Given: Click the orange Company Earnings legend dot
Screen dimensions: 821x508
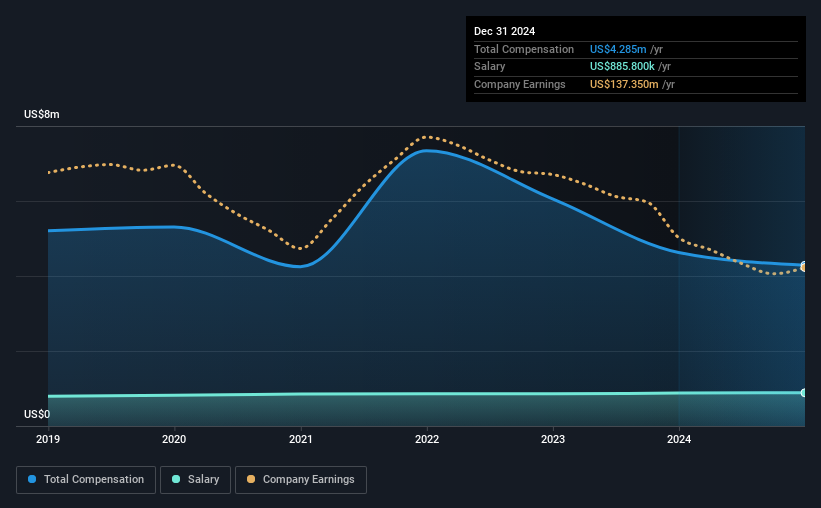Looking at the screenshot, I should (251, 479).
